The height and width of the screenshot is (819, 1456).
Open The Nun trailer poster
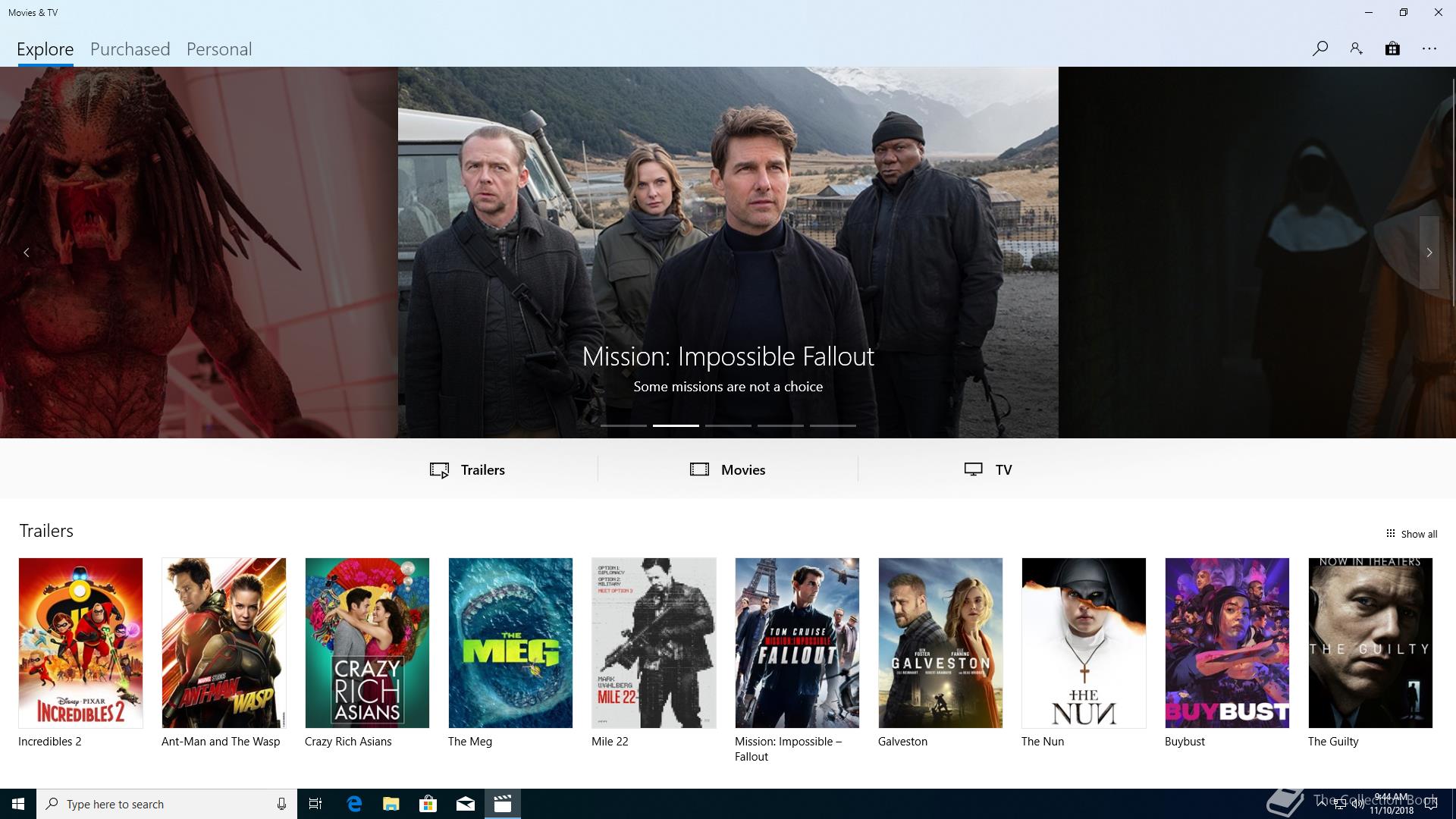(1084, 643)
